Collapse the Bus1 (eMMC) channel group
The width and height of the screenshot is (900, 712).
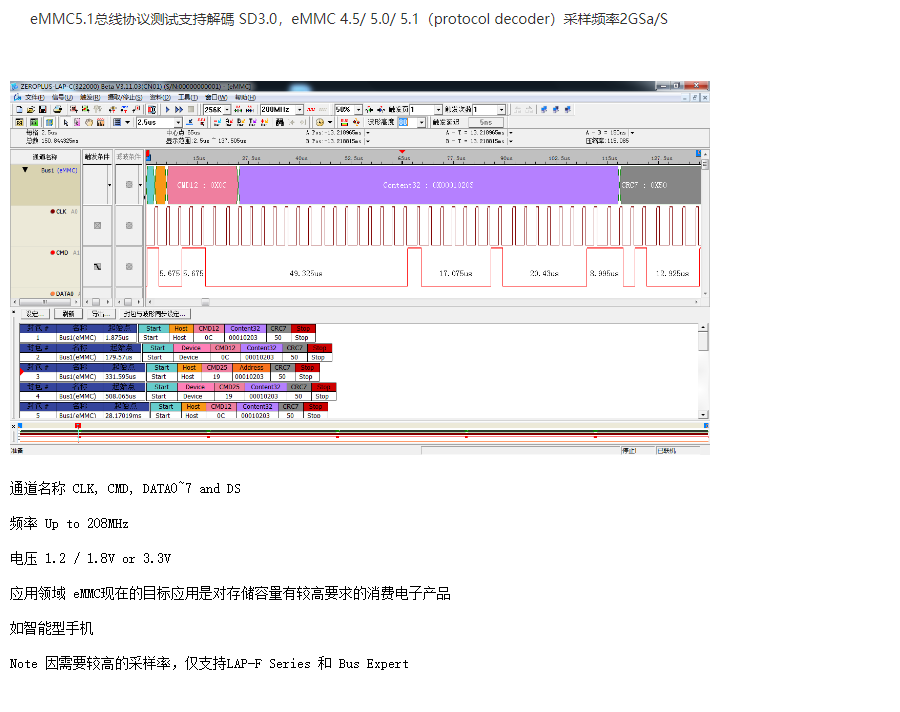(25, 170)
